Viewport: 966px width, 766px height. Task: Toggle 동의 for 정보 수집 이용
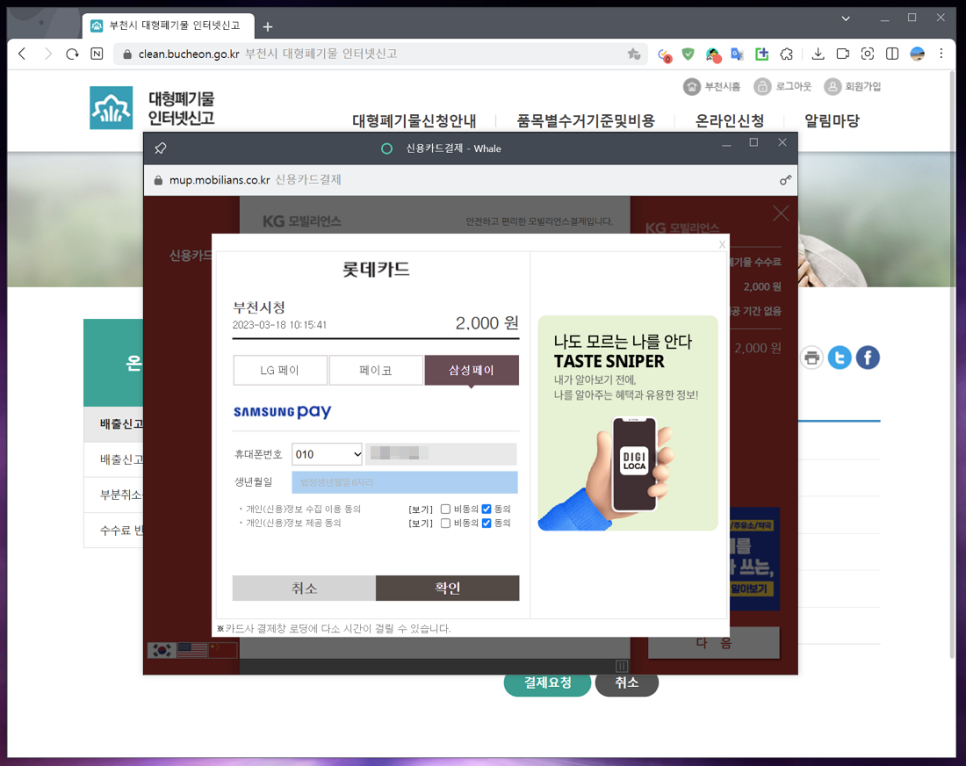[487, 509]
